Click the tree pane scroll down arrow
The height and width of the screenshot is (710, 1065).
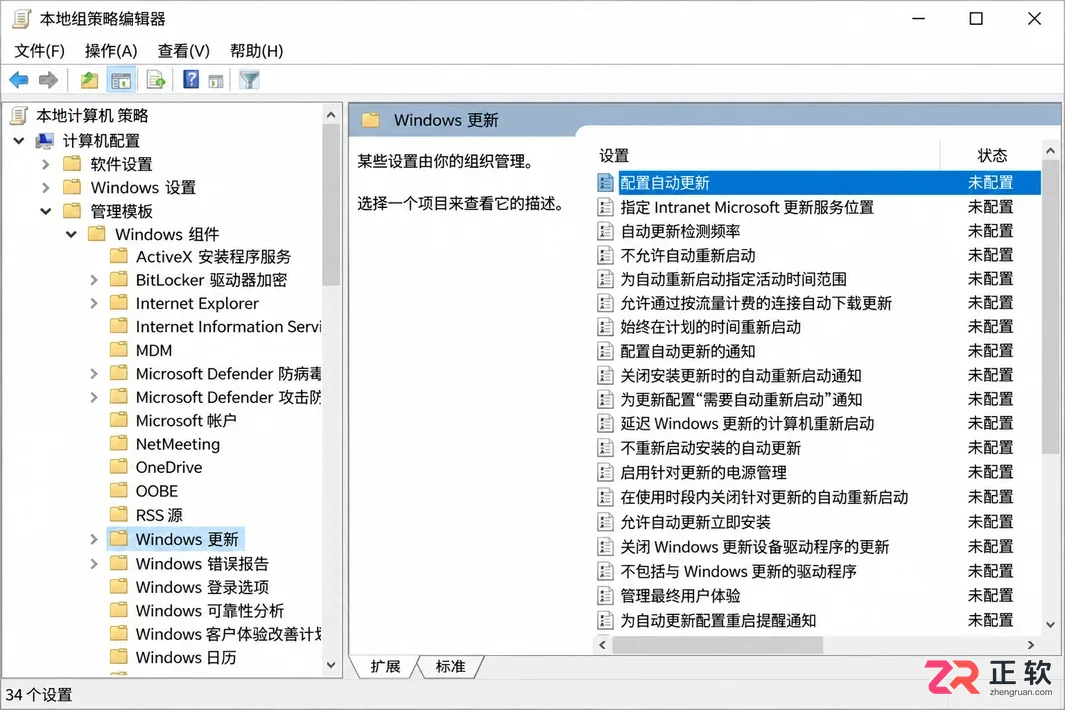pos(331,665)
